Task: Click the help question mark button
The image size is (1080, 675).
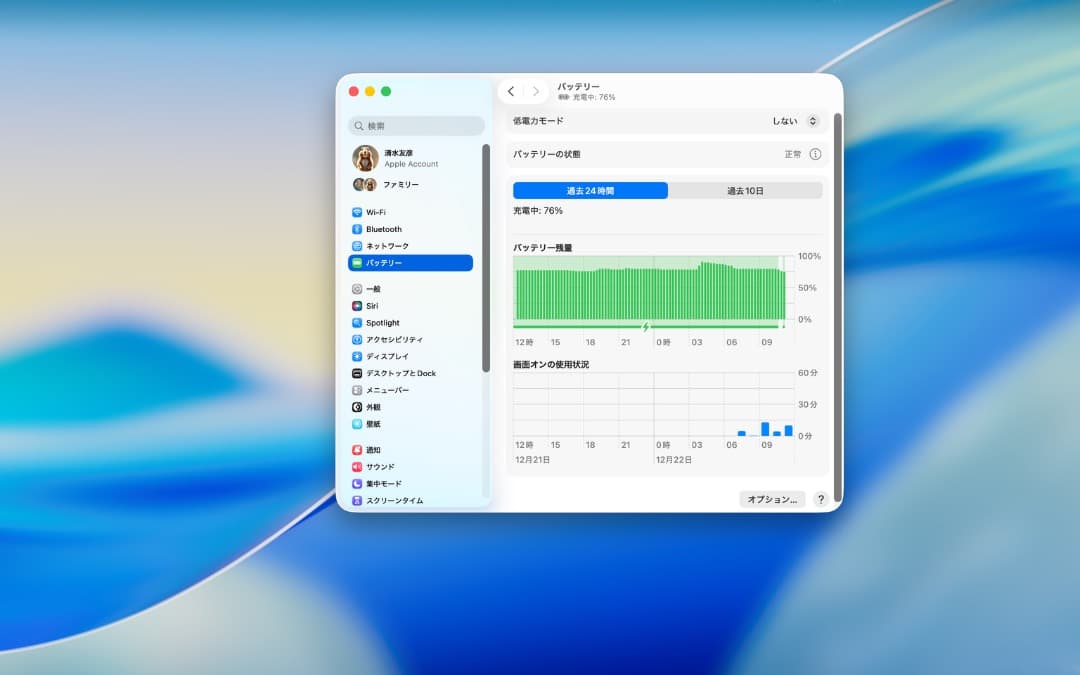Action: coord(820,499)
